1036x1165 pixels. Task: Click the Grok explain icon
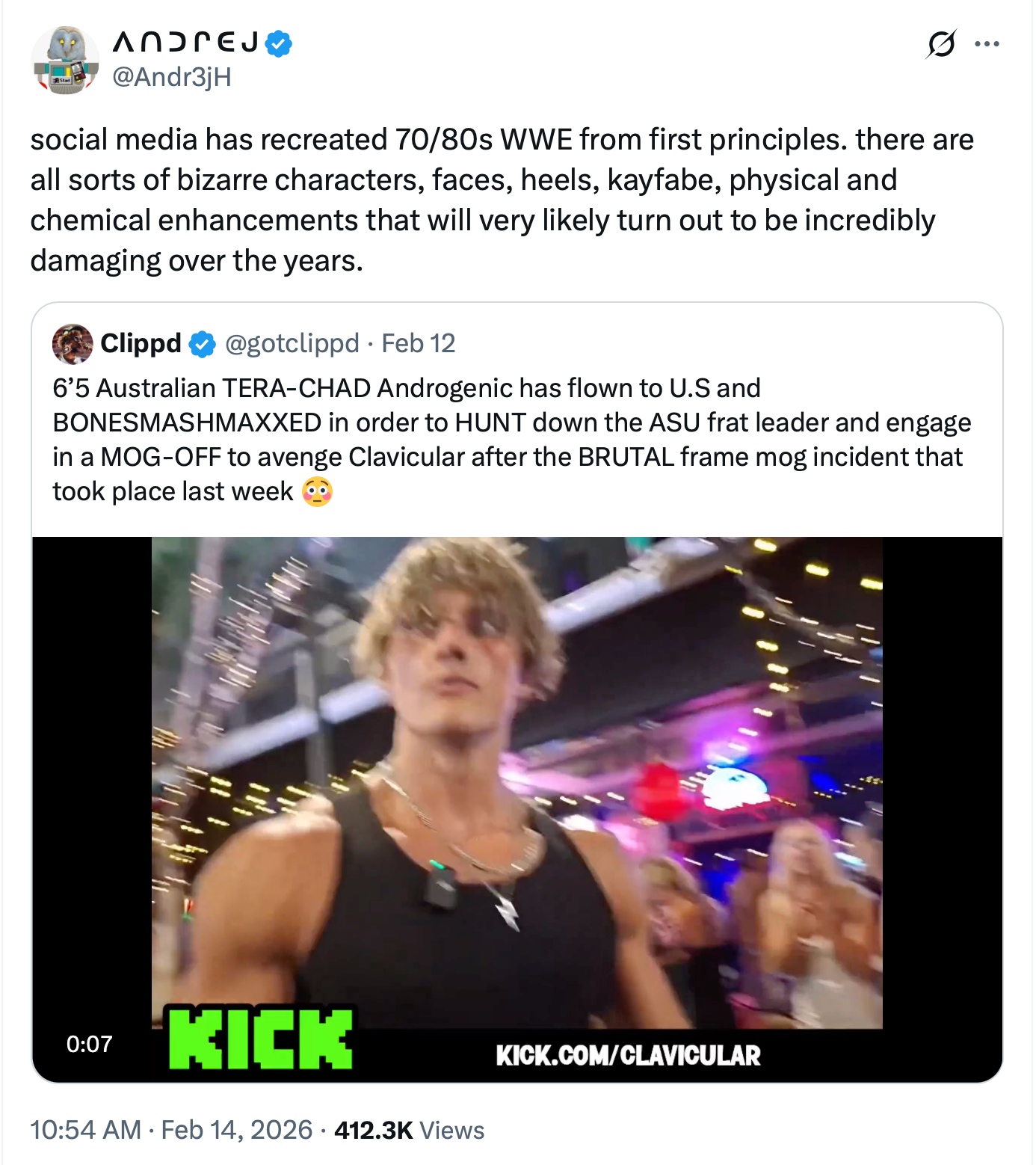click(940, 44)
